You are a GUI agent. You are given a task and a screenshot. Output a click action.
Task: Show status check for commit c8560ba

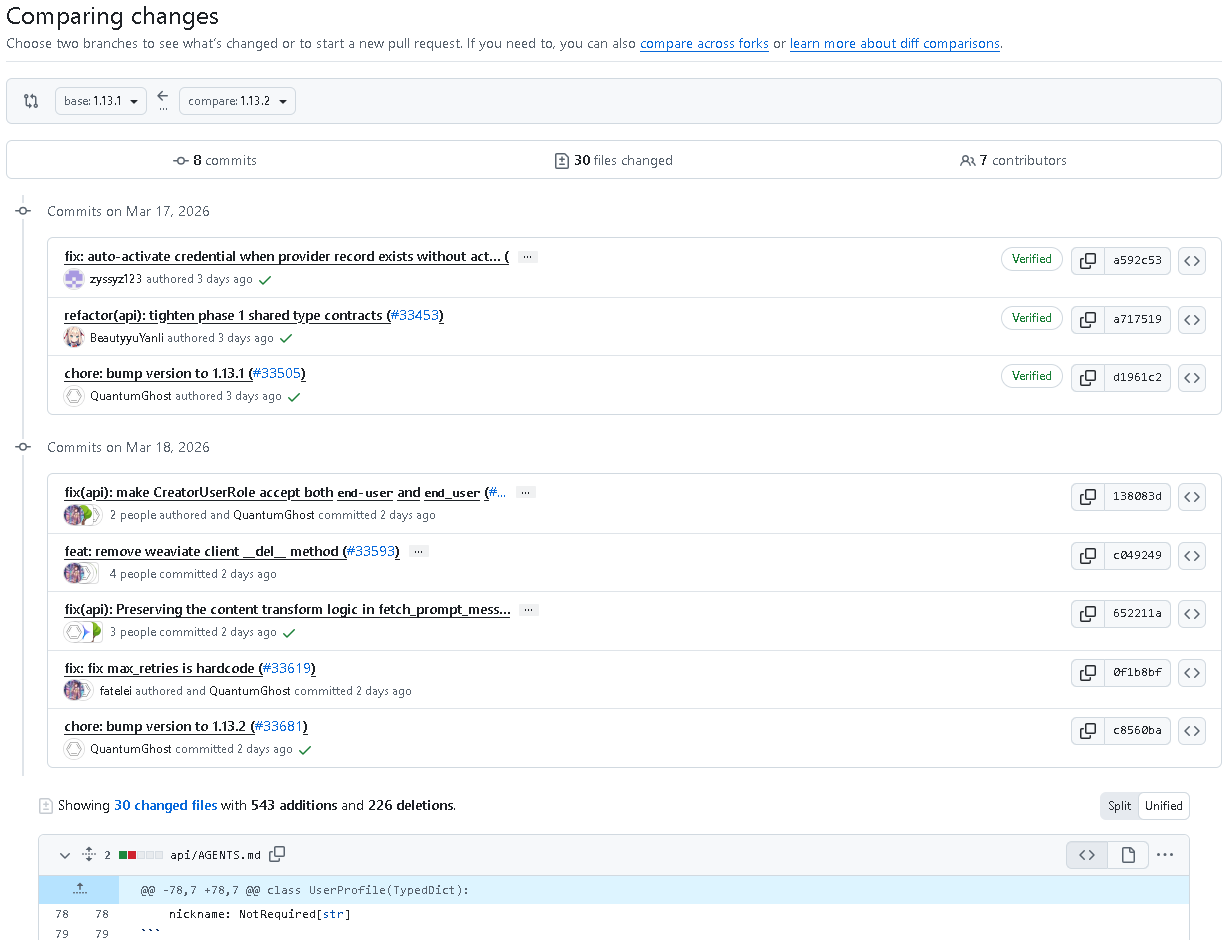[x=305, y=750]
